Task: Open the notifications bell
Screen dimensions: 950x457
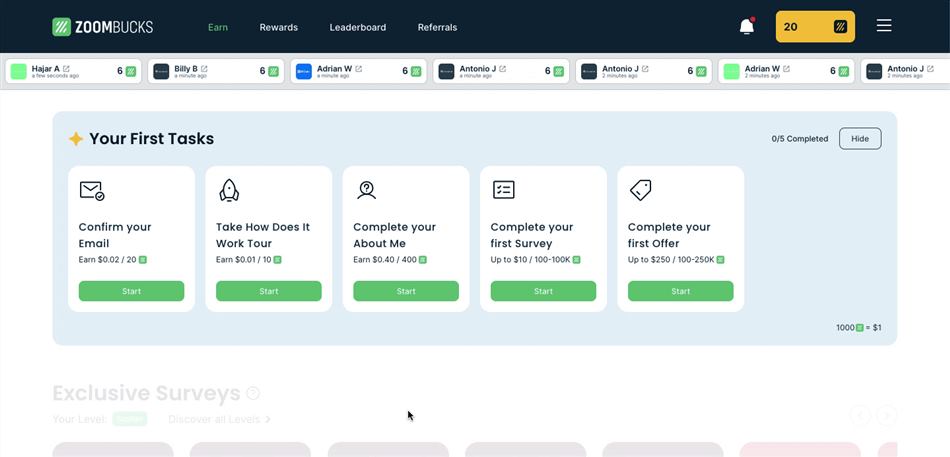Action: click(x=747, y=27)
